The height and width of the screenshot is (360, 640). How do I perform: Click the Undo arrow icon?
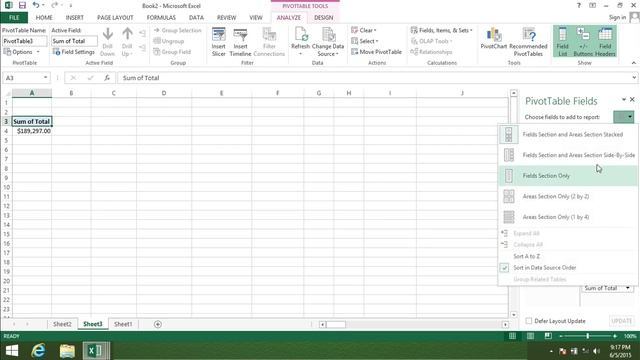[36, 5]
